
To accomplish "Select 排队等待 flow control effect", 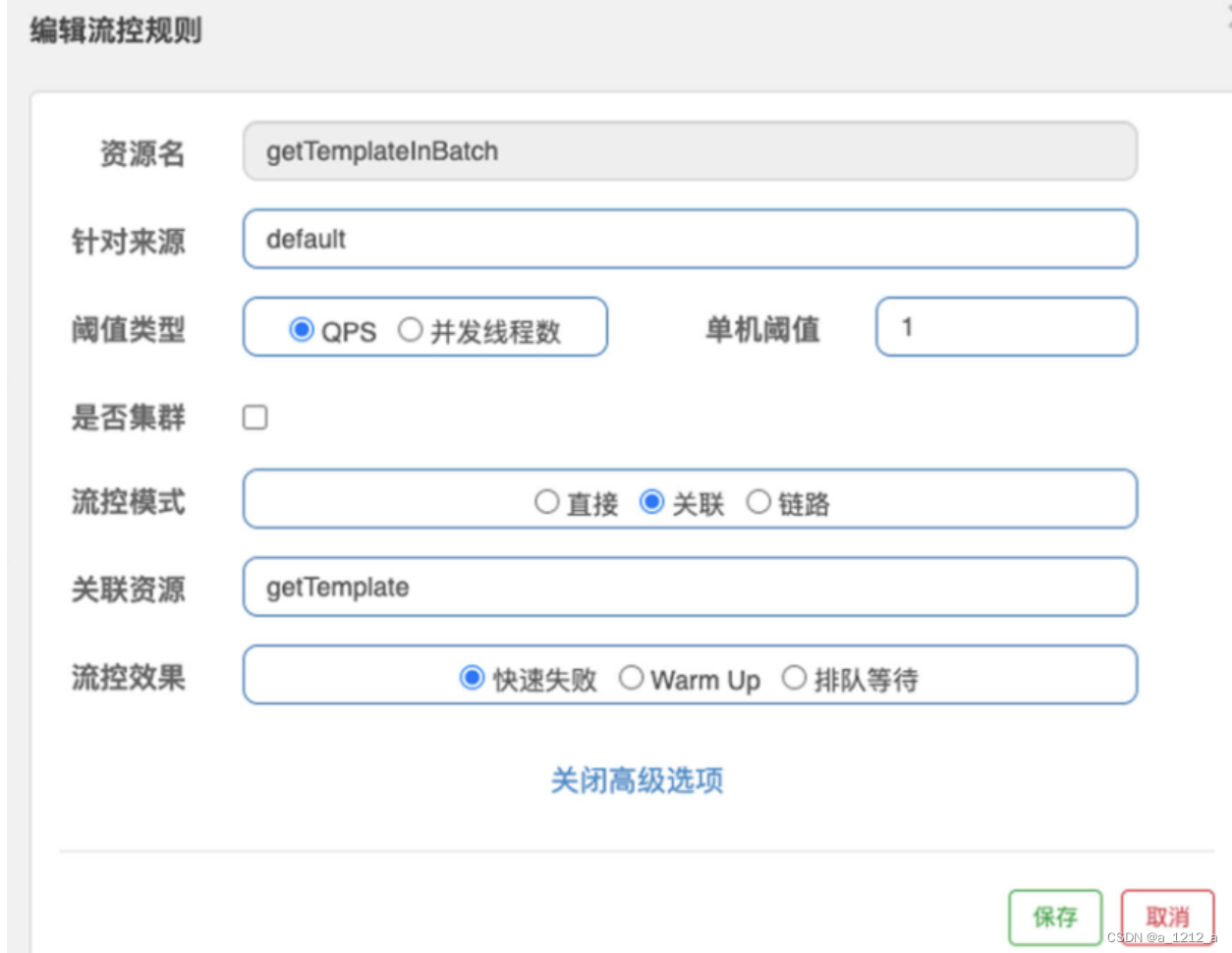I will click(x=794, y=678).
